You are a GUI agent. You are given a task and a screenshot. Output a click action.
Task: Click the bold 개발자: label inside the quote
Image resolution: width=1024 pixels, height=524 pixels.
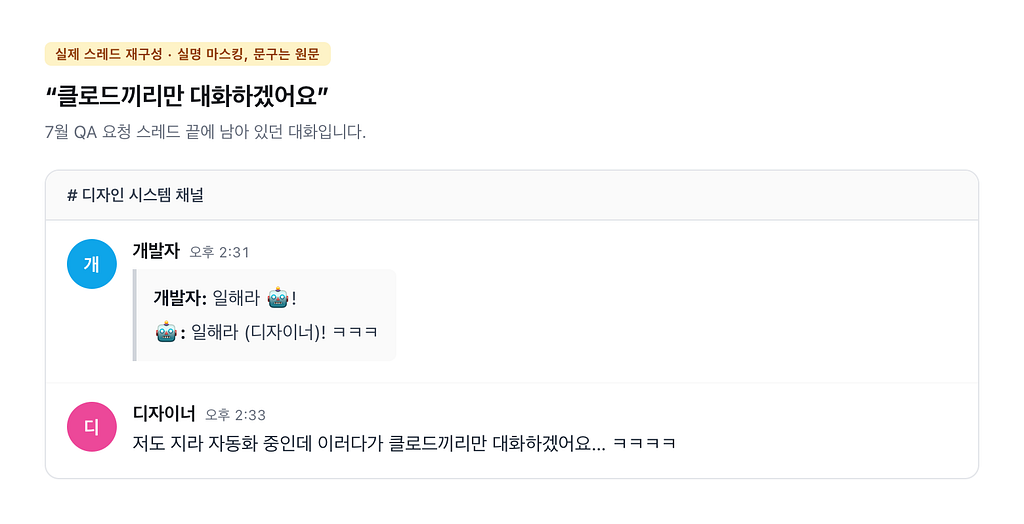(180, 299)
